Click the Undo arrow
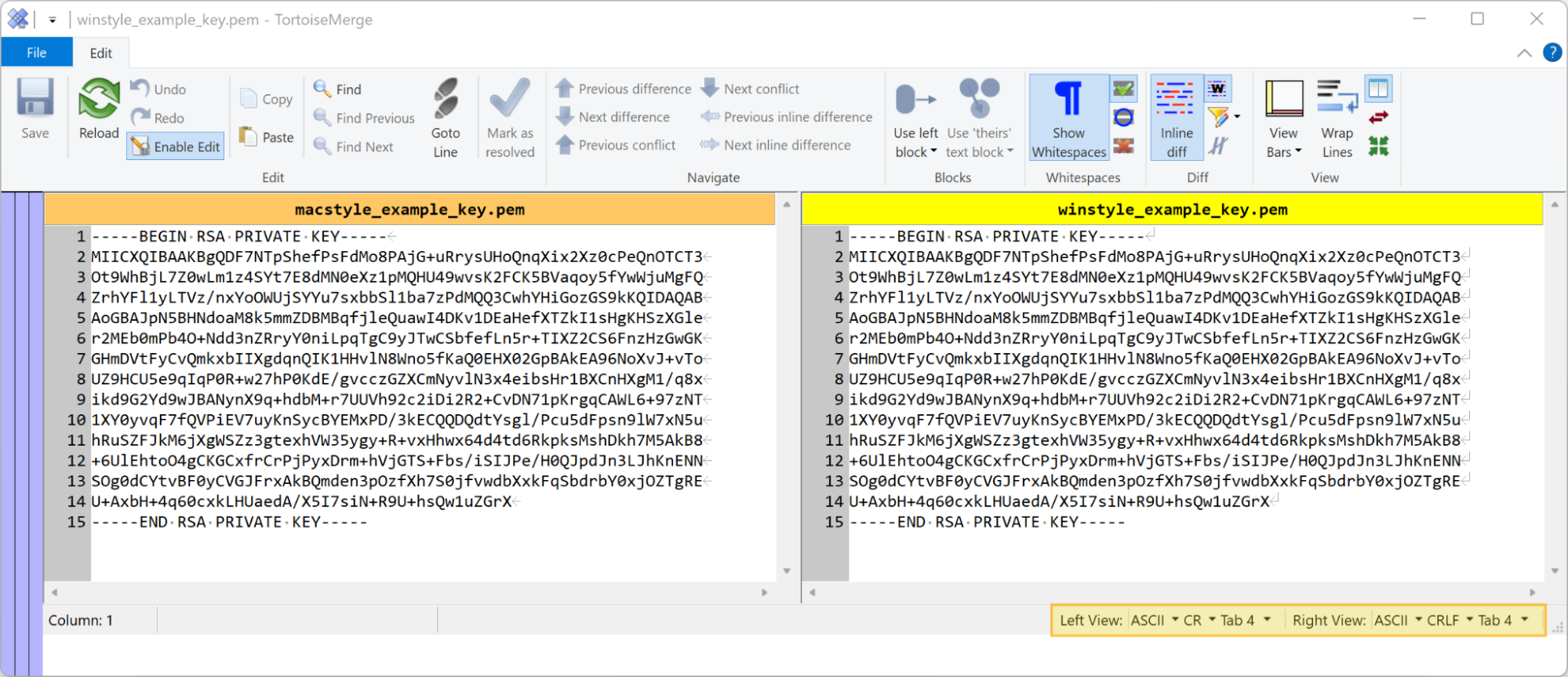 point(140,88)
